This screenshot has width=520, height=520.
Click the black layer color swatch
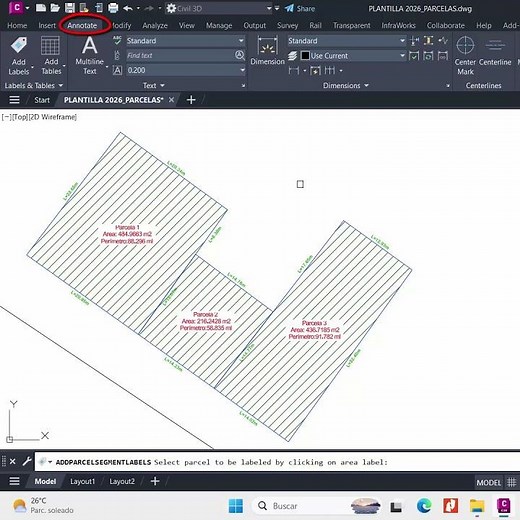point(305,55)
